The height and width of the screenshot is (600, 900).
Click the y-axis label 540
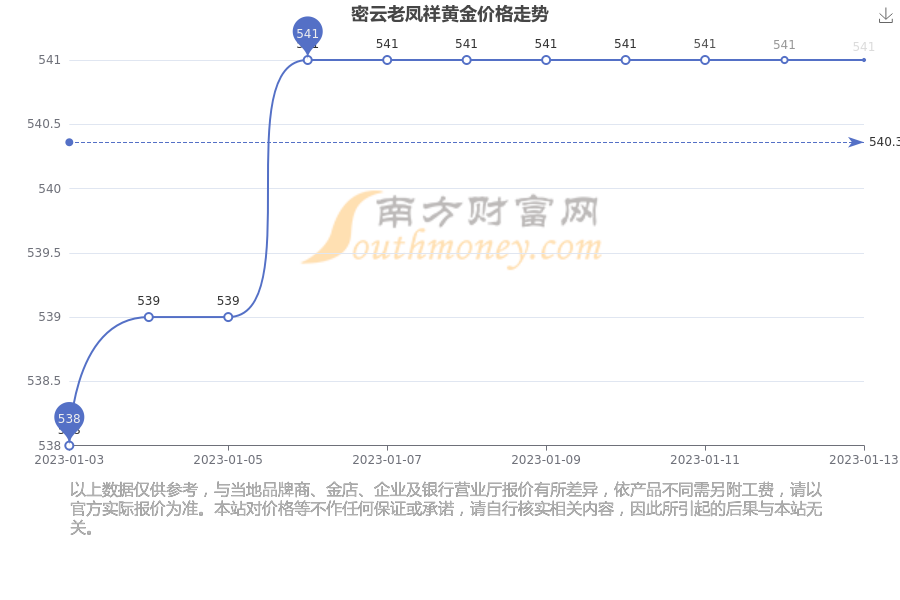coord(49,188)
